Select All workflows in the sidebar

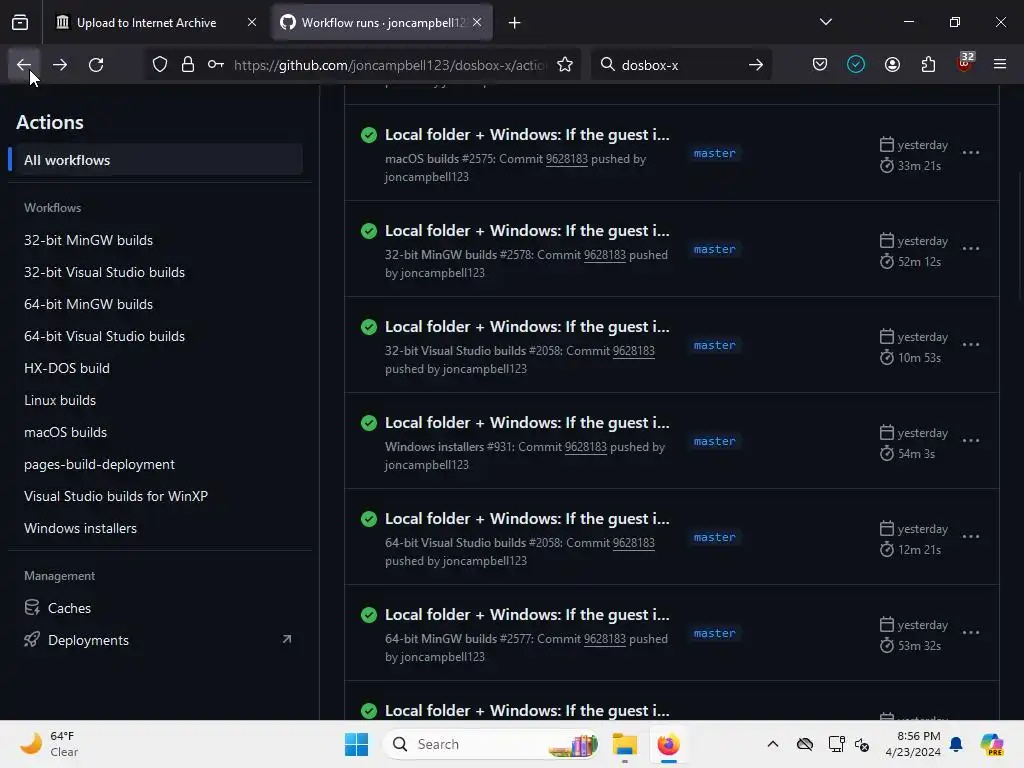click(x=155, y=160)
